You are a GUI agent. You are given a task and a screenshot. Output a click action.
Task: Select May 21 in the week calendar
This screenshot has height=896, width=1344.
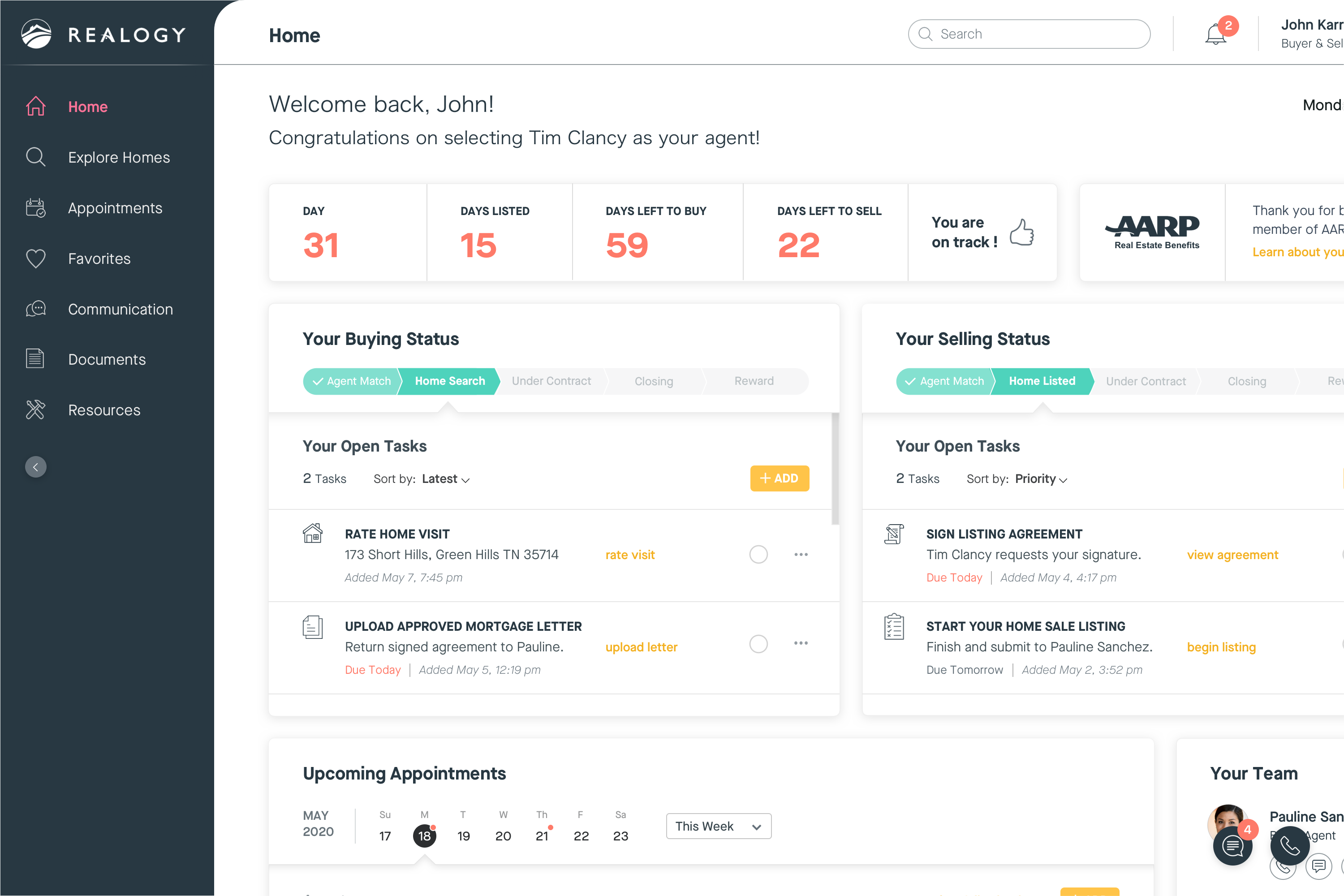(542, 836)
